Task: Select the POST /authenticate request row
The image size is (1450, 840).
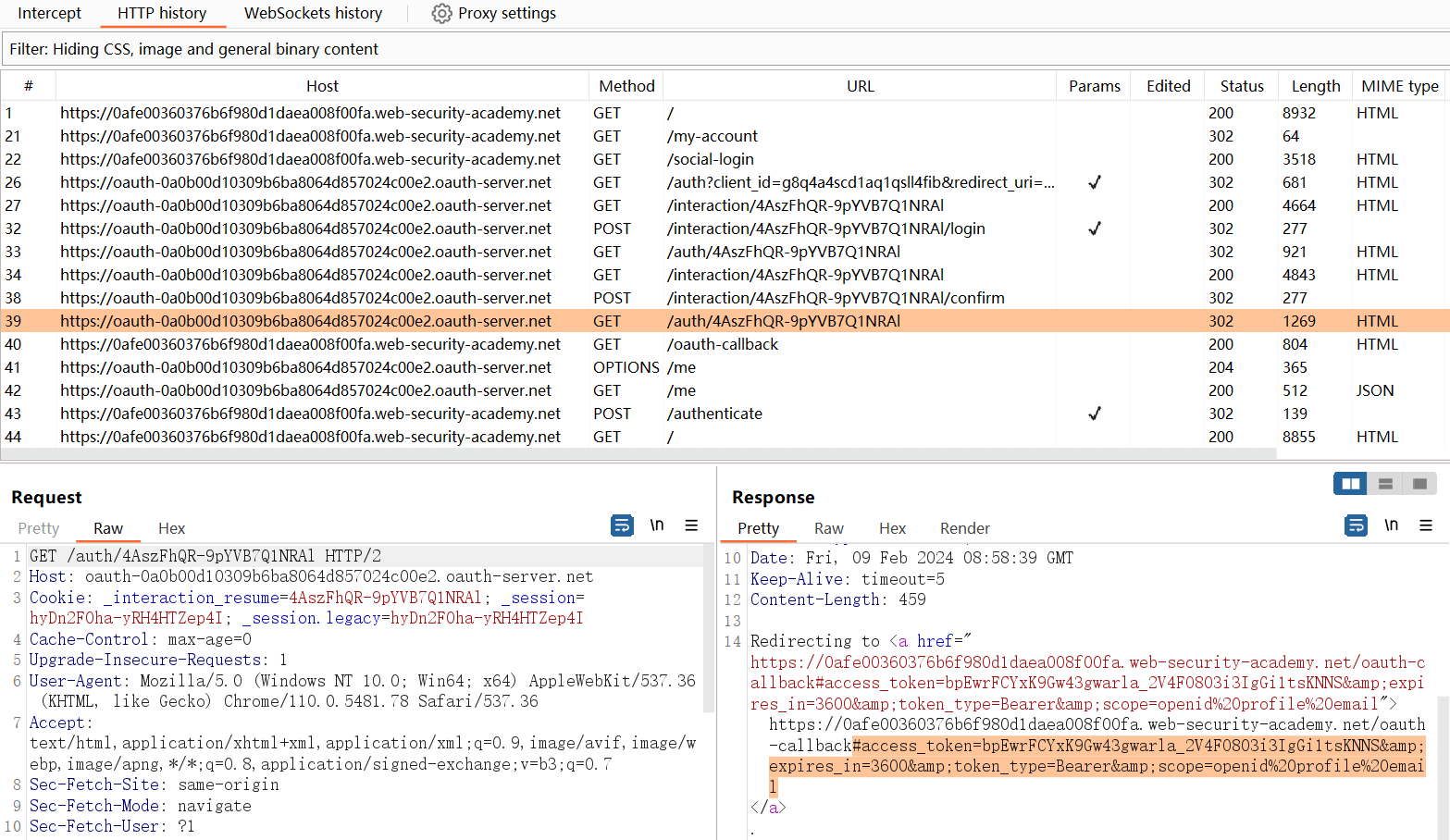Action: click(x=714, y=414)
